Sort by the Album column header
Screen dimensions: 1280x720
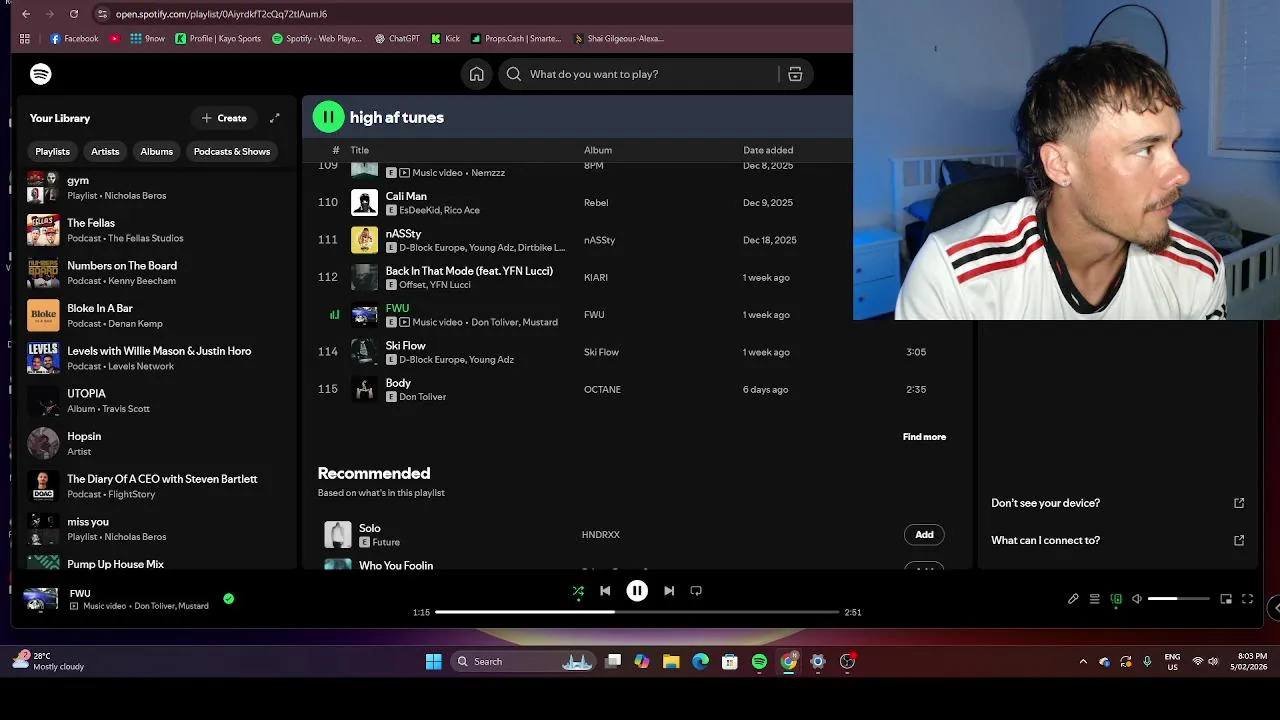pos(598,150)
